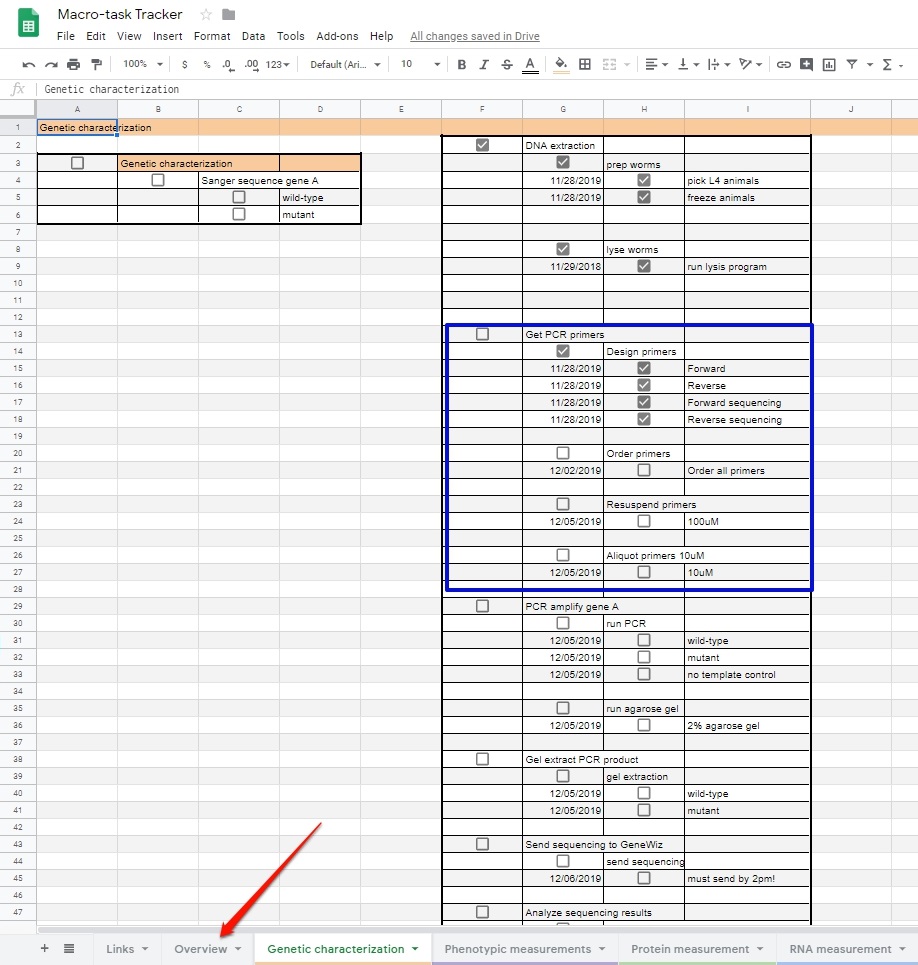Image resolution: width=918 pixels, height=965 pixels.
Task: Open the File menu
Action: [66, 36]
